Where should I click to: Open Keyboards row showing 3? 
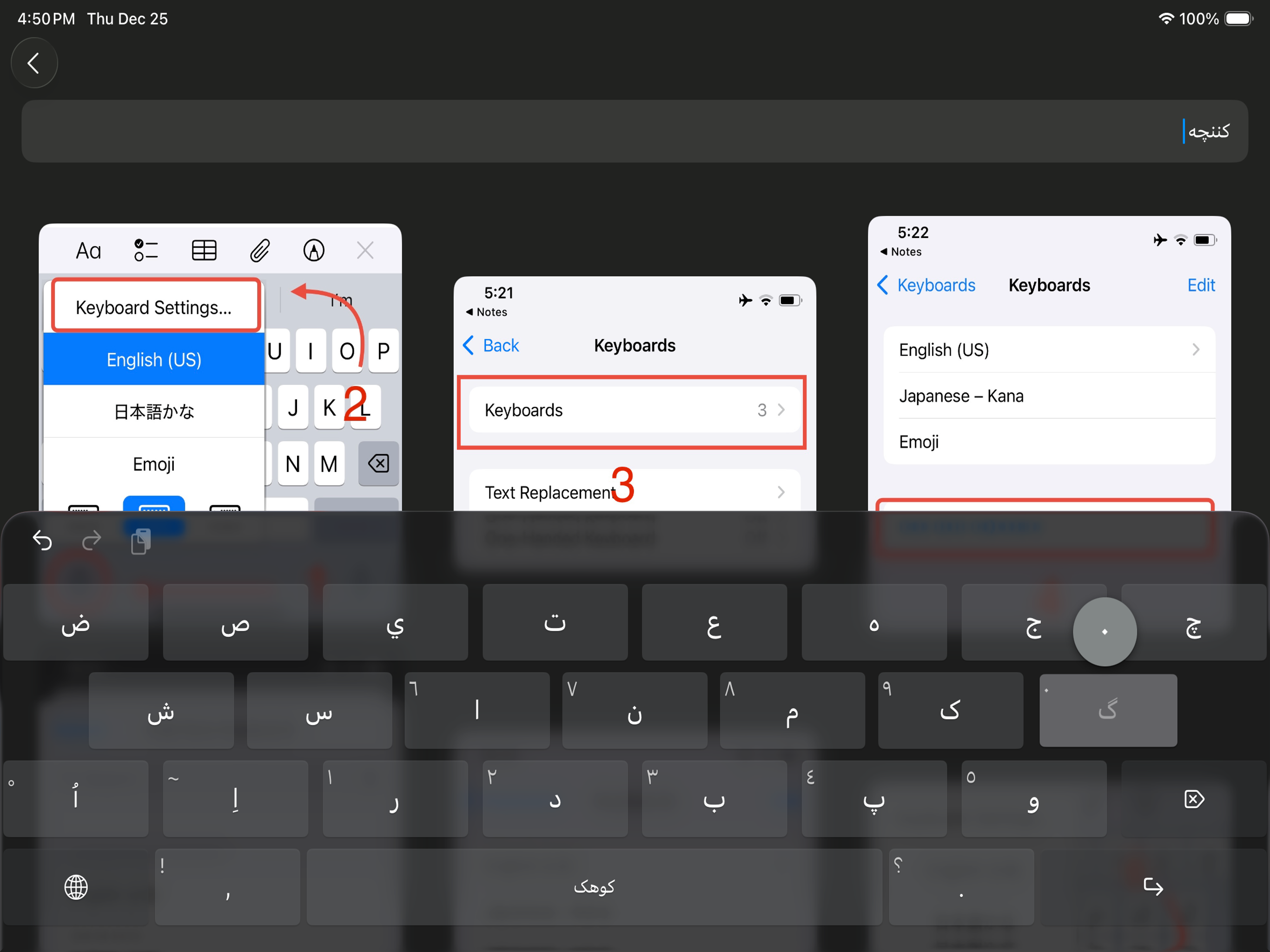point(635,410)
